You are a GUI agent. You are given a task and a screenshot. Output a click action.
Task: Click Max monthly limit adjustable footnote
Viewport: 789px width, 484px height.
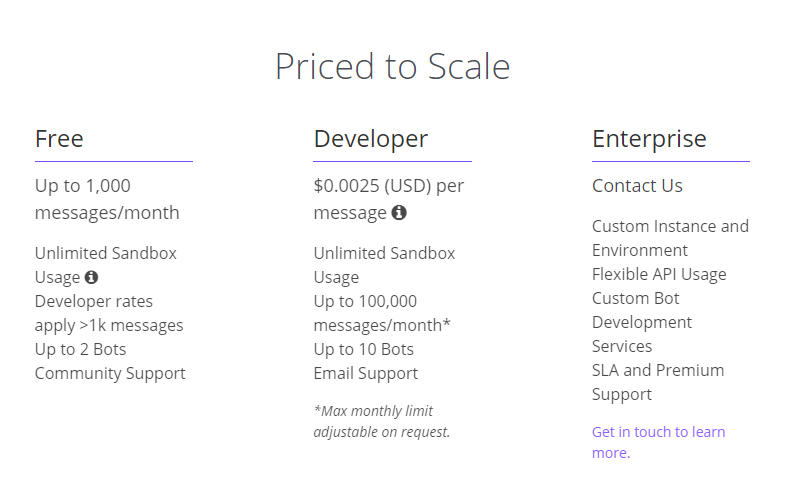(x=381, y=421)
